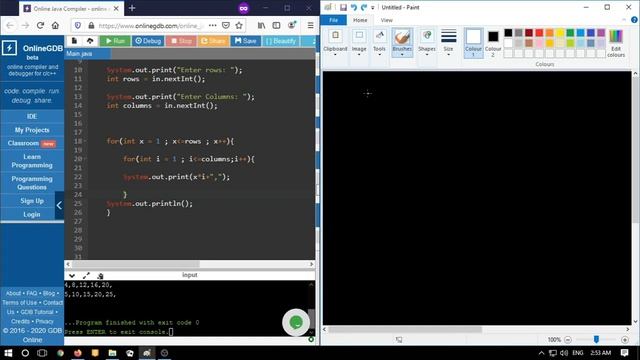Open Windows Start menu
The width and height of the screenshot is (640, 360).
(x=8, y=353)
